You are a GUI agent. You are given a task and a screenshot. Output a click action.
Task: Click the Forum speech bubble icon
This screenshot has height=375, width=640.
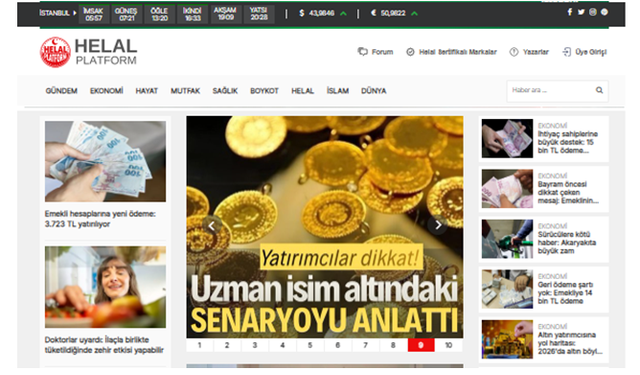(362, 52)
